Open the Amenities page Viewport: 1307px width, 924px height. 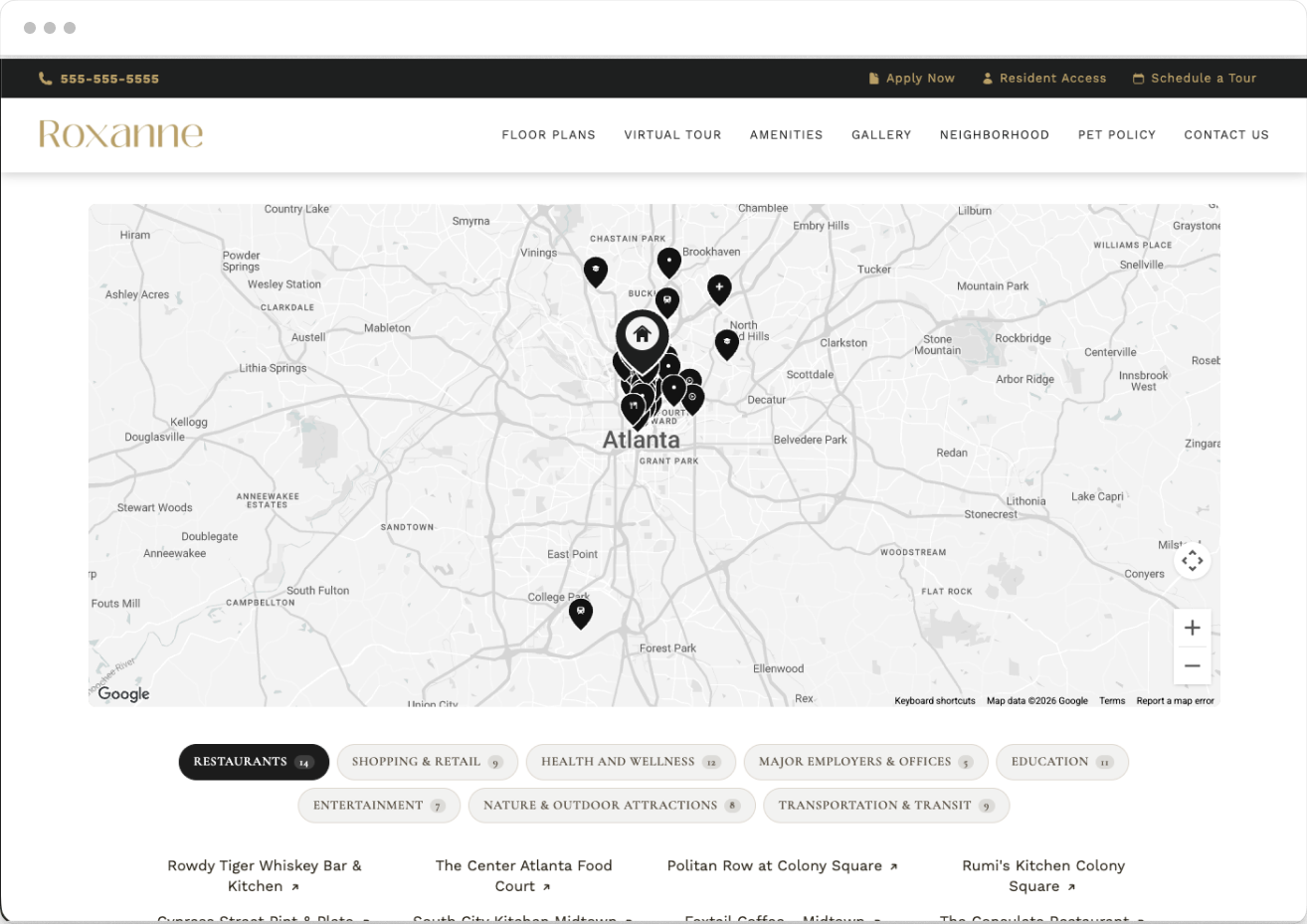786,135
